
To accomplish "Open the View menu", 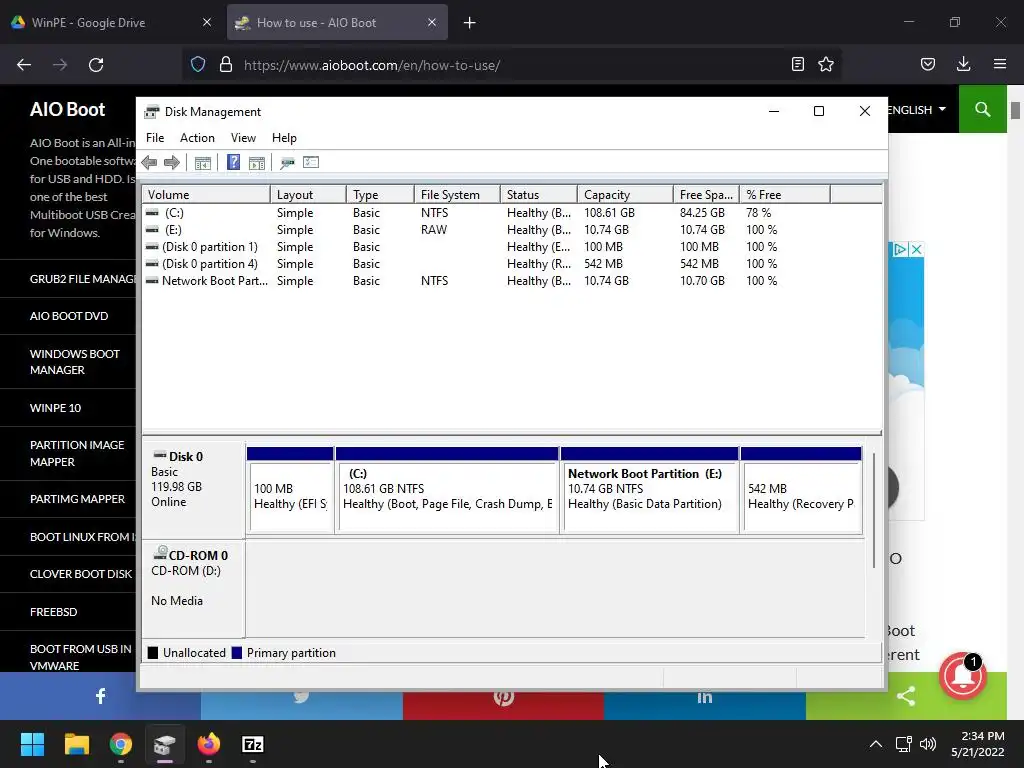I will pyautogui.click(x=243, y=138).
